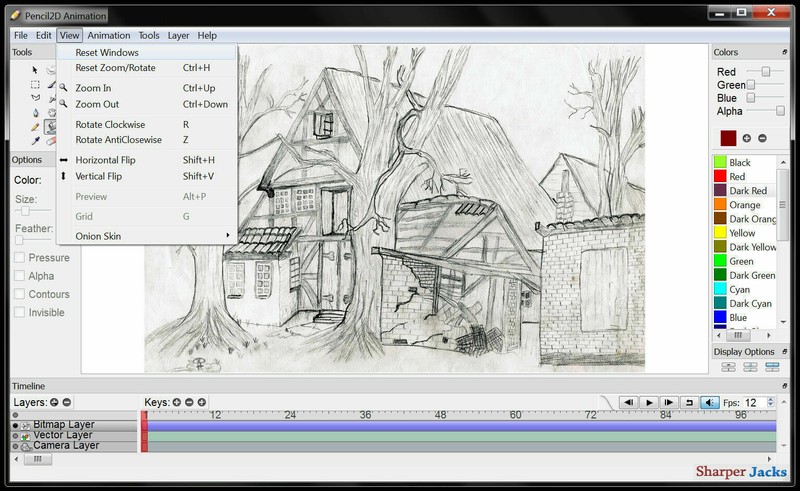Image resolution: width=800 pixels, height=491 pixels.
Task: Enable the Pressure checkbox
Action: point(20,258)
